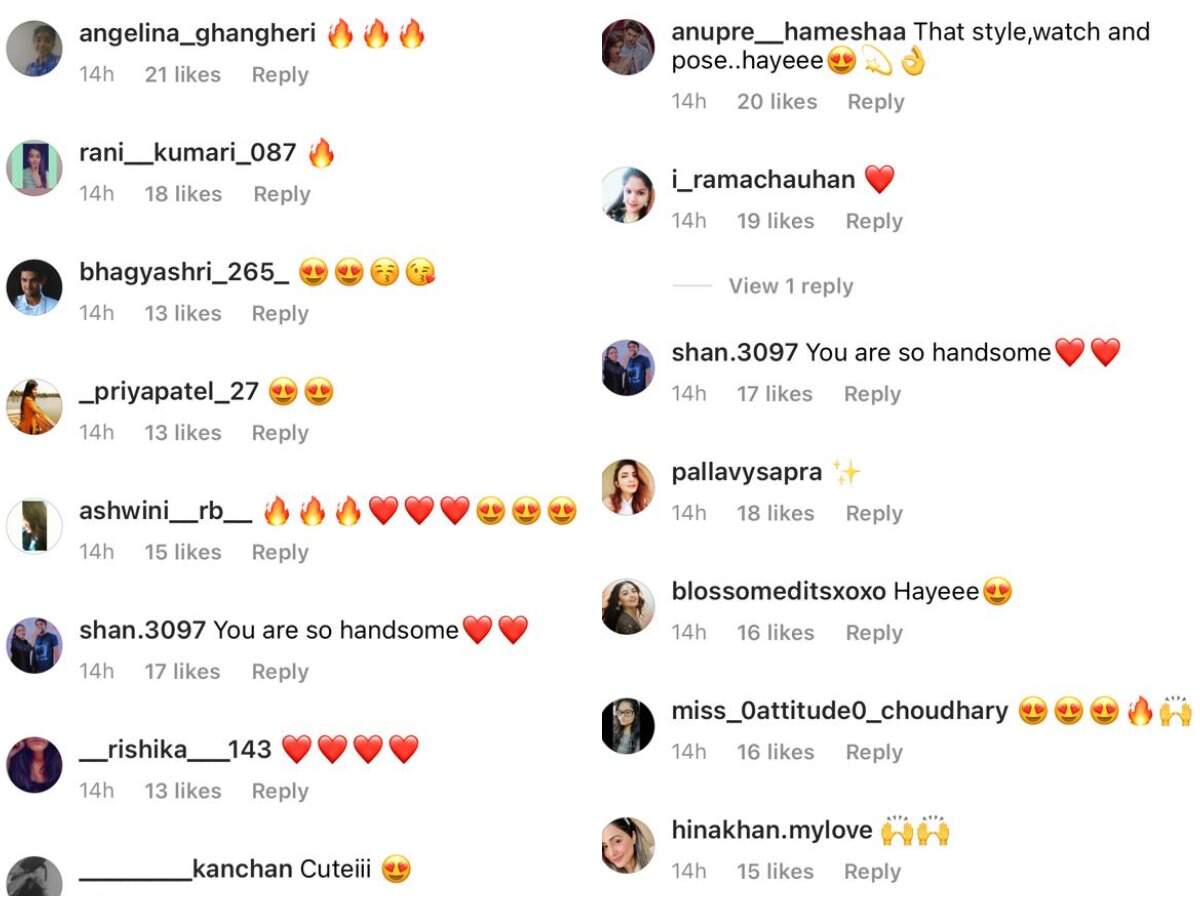Open i_ramachauhan's profile avatar
This screenshot has width=1200, height=900.
point(628,194)
